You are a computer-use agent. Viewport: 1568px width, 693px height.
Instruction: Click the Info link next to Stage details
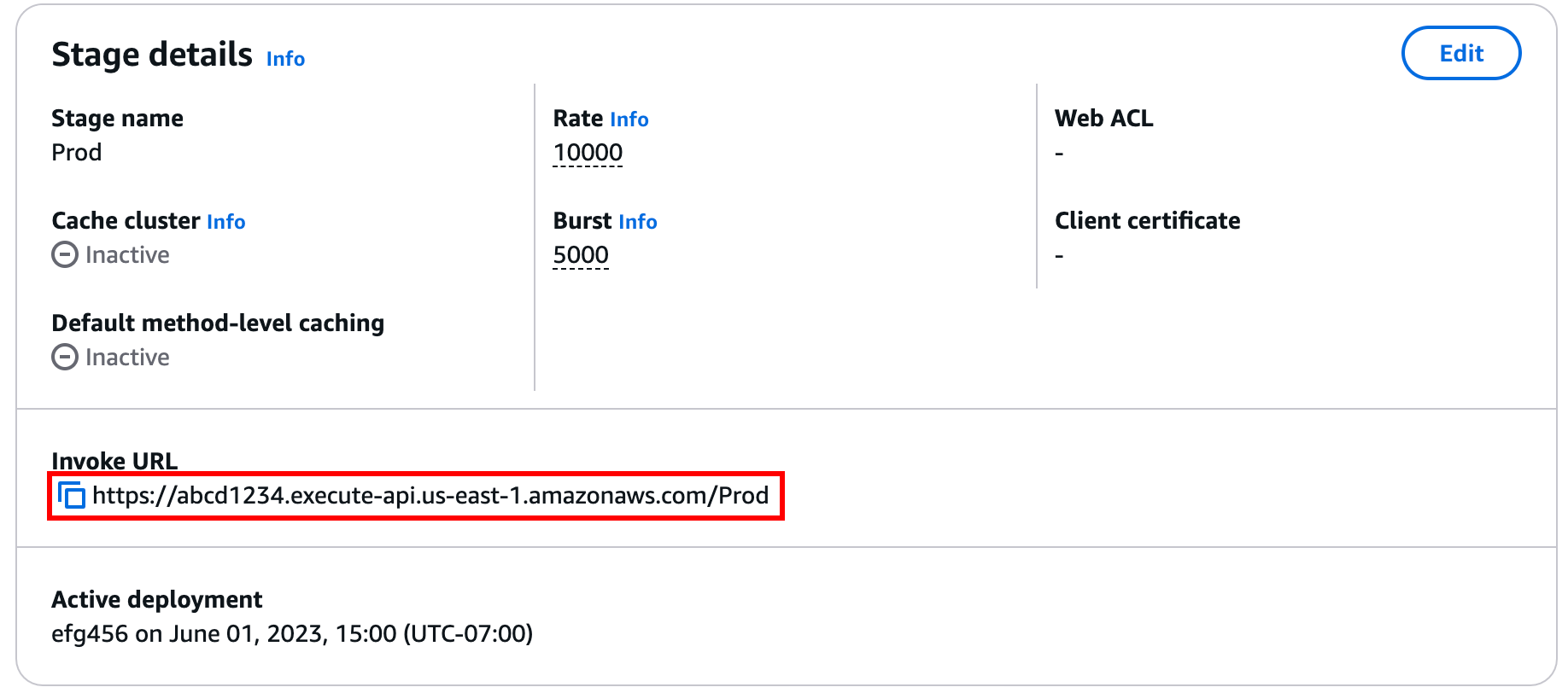pos(284,59)
